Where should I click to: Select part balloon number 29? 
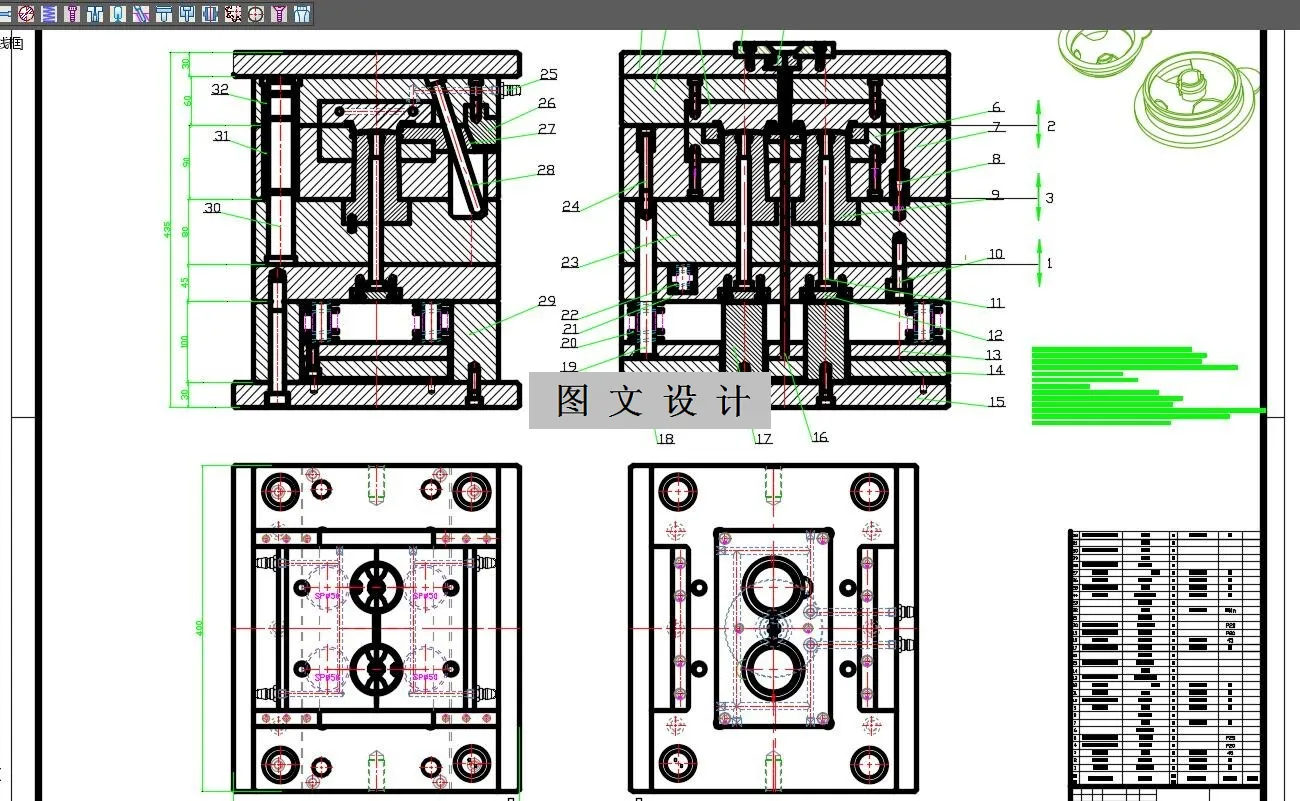(546, 301)
